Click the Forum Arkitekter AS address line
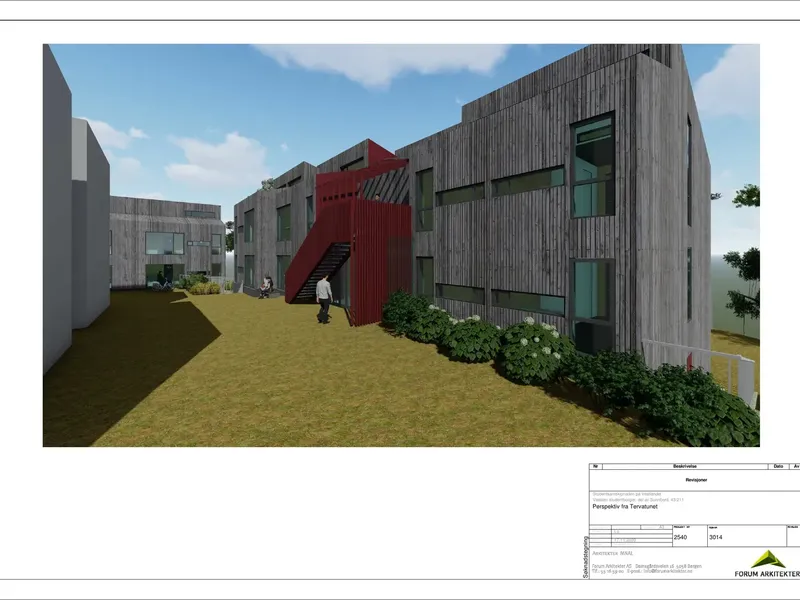The height and width of the screenshot is (600, 800). [x=647, y=566]
